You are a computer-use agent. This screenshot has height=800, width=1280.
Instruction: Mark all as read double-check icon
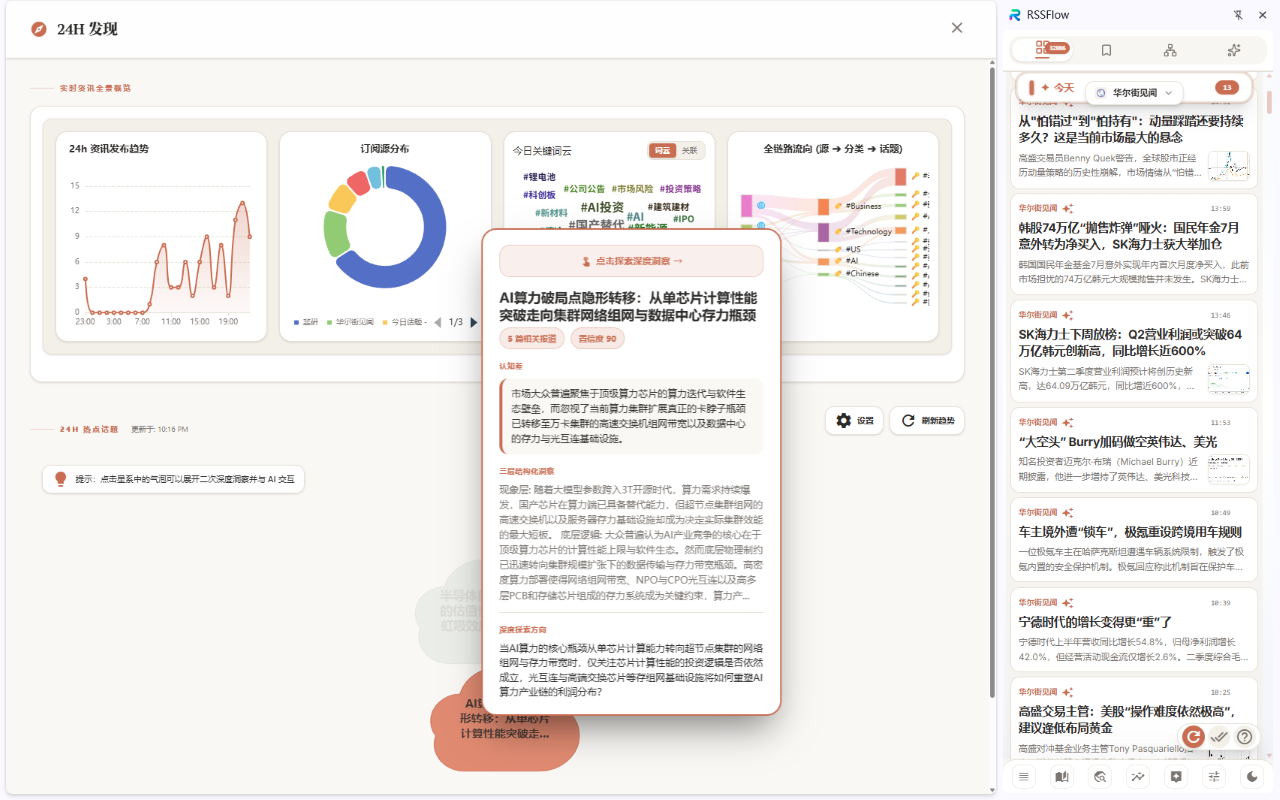pyautogui.click(x=1219, y=736)
